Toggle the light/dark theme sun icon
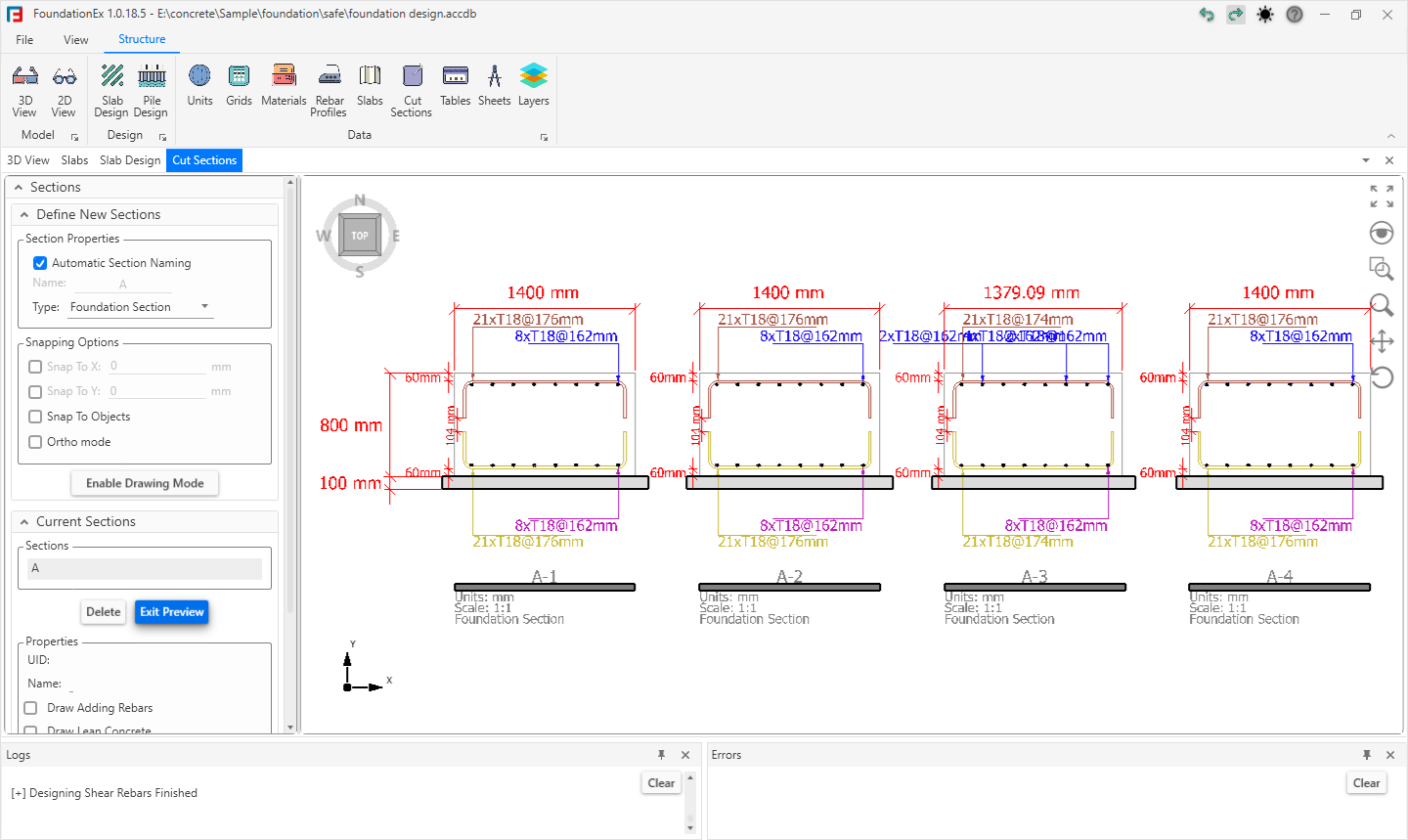Image resolution: width=1408 pixels, height=840 pixels. (x=1265, y=15)
